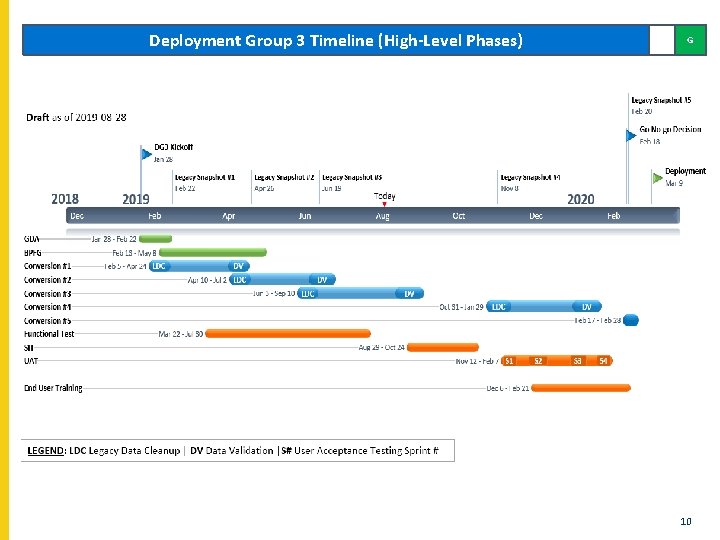Select the green GDW task bar
The image size is (720, 540).
pos(156,239)
